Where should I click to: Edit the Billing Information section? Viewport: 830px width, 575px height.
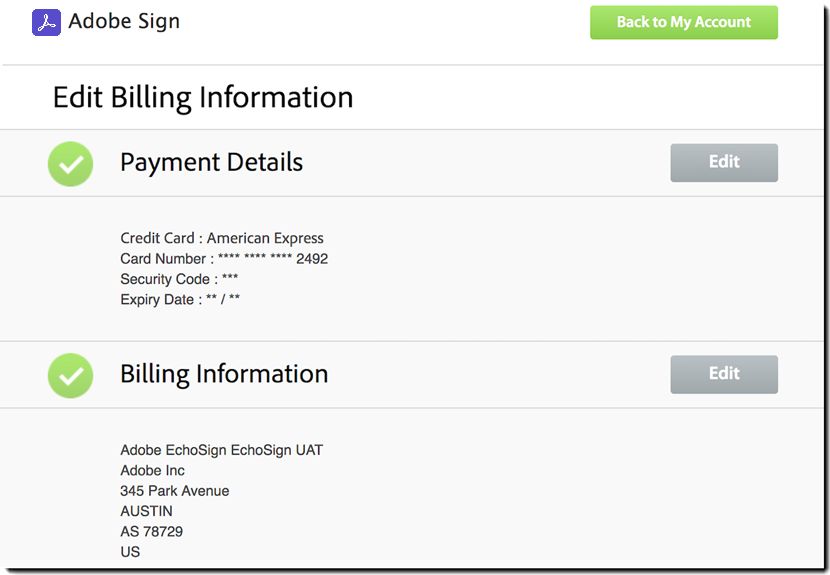click(x=723, y=374)
